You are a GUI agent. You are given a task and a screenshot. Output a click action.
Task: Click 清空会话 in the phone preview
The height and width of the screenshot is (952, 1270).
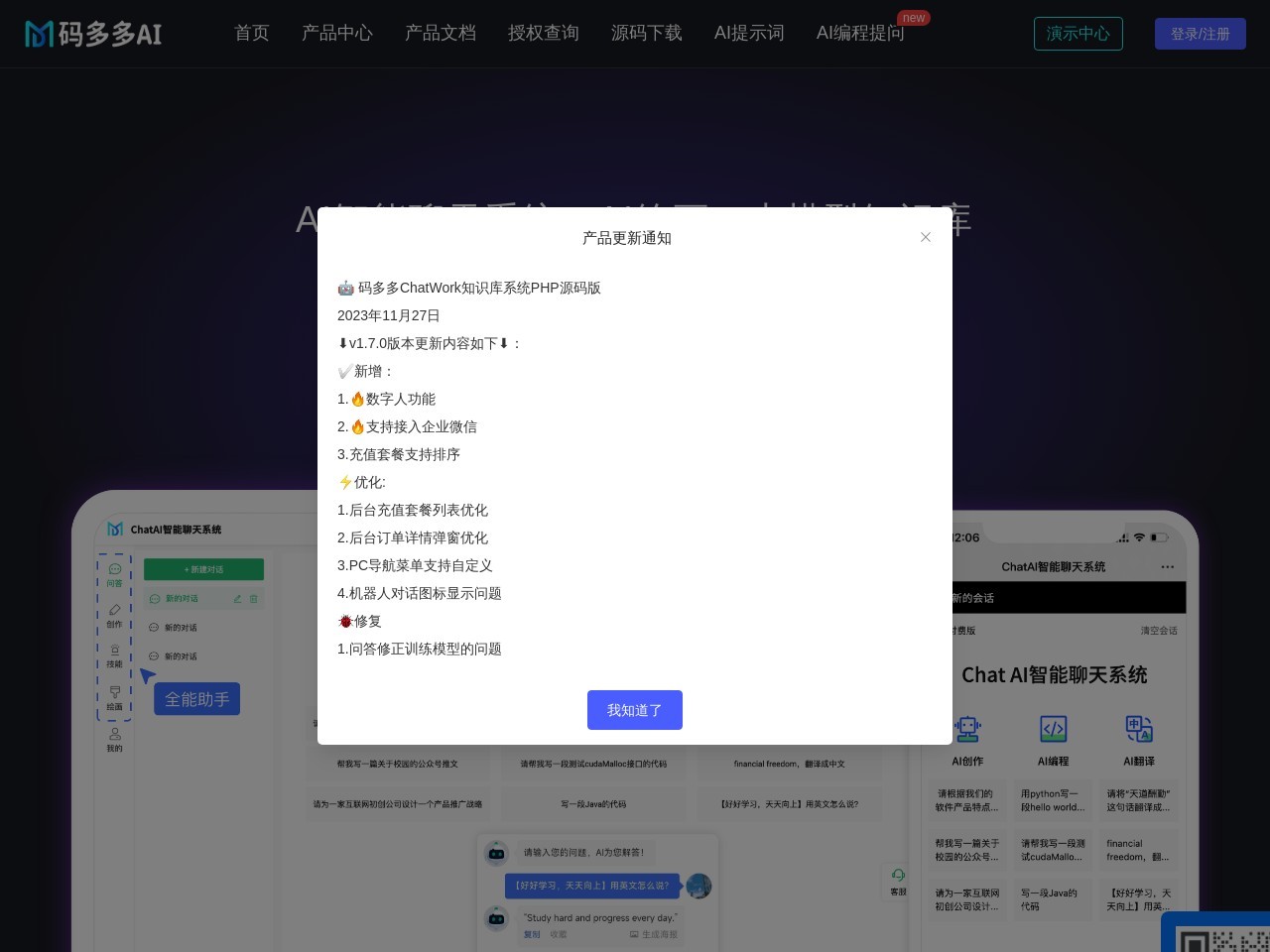pyautogui.click(x=1159, y=631)
